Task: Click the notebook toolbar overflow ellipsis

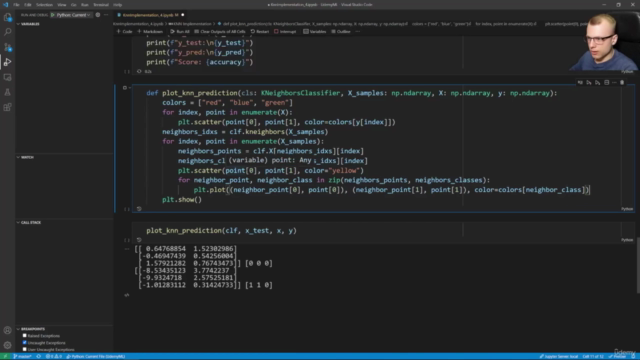Action: point(358,31)
